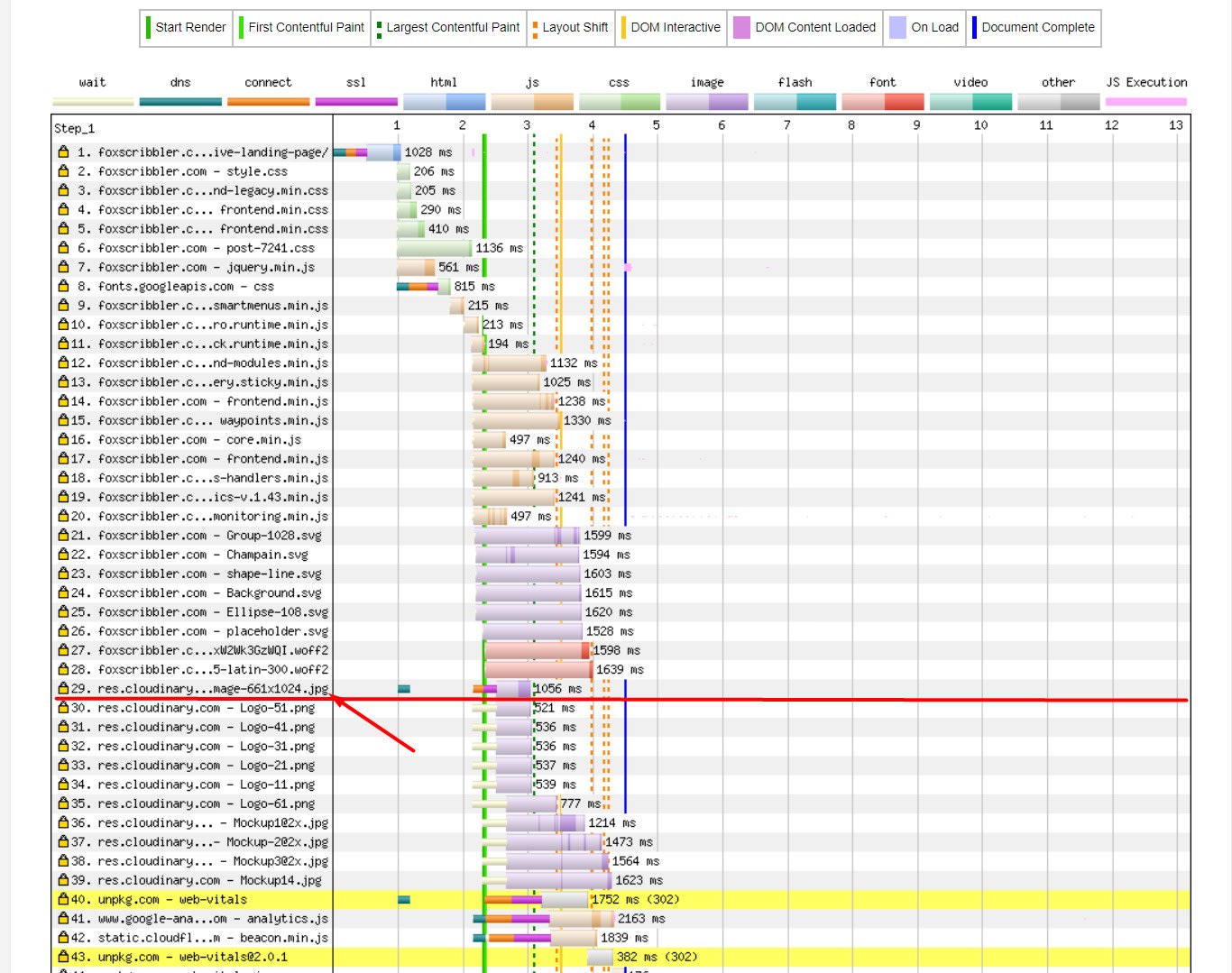Click the lock icon on row 20 monitoring.min.js
Screen dimensions: 1232x973
63,516
